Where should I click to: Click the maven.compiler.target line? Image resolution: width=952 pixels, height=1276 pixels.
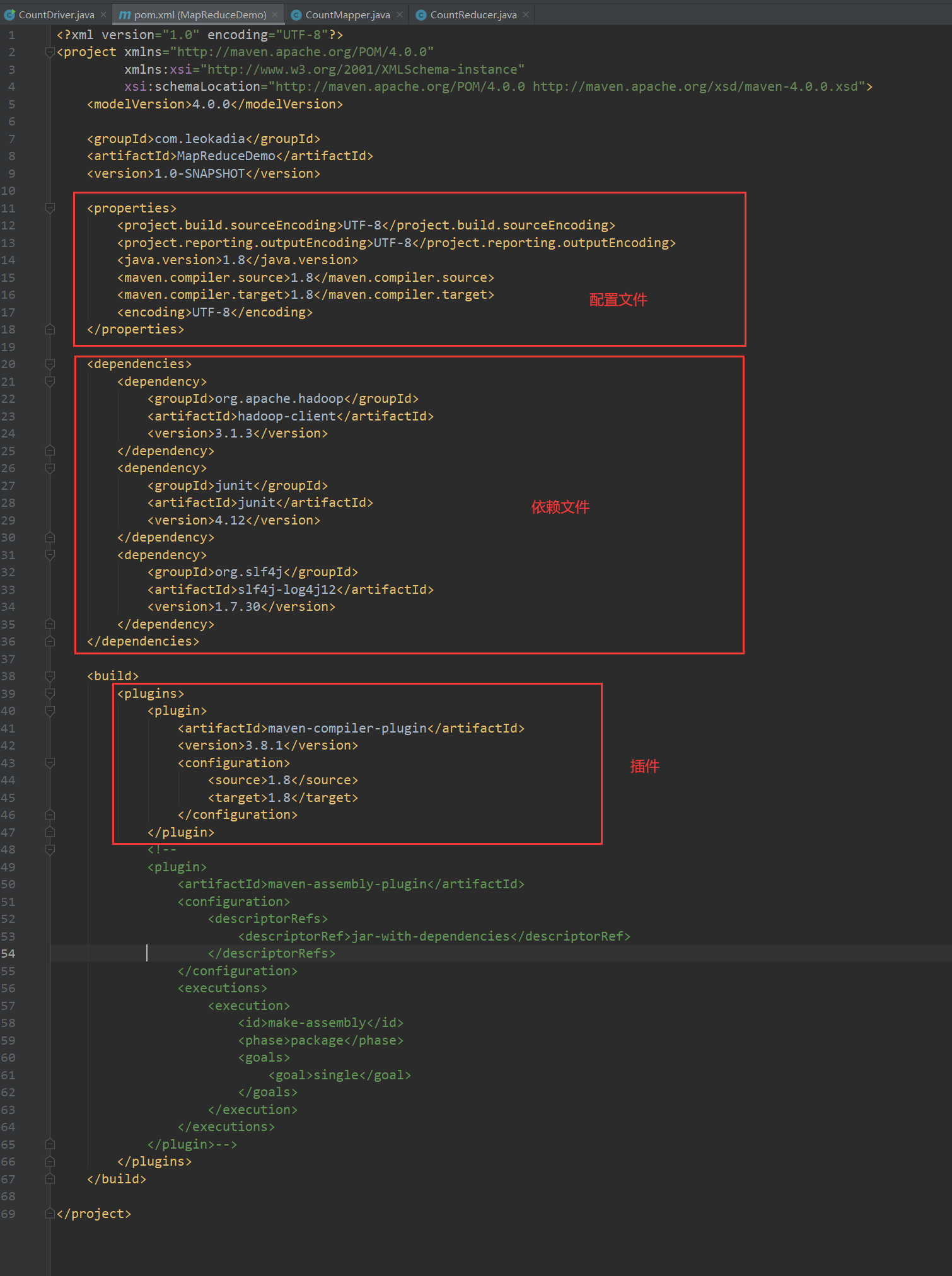tap(306, 294)
